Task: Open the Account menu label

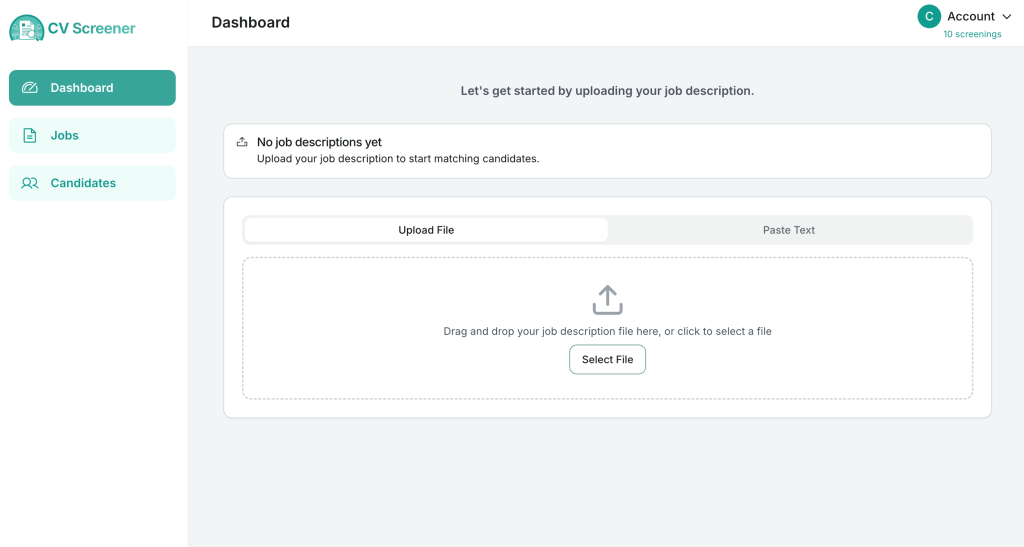Action: point(970,16)
